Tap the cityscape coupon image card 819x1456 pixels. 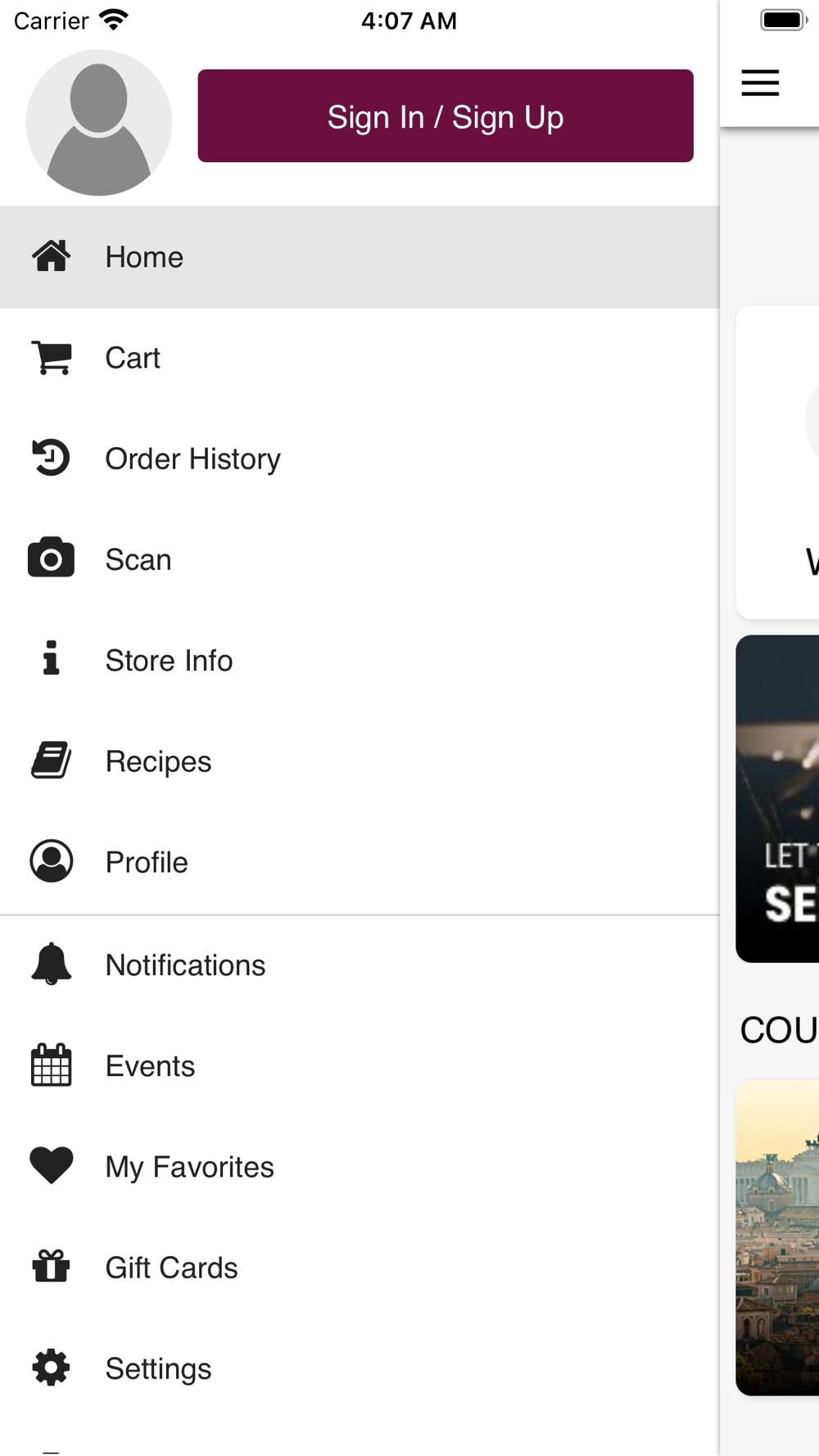777,1237
